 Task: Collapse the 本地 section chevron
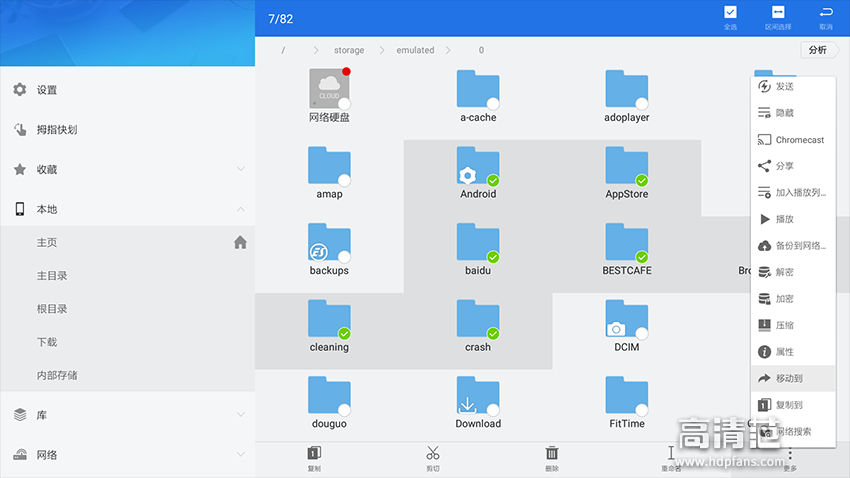point(241,209)
